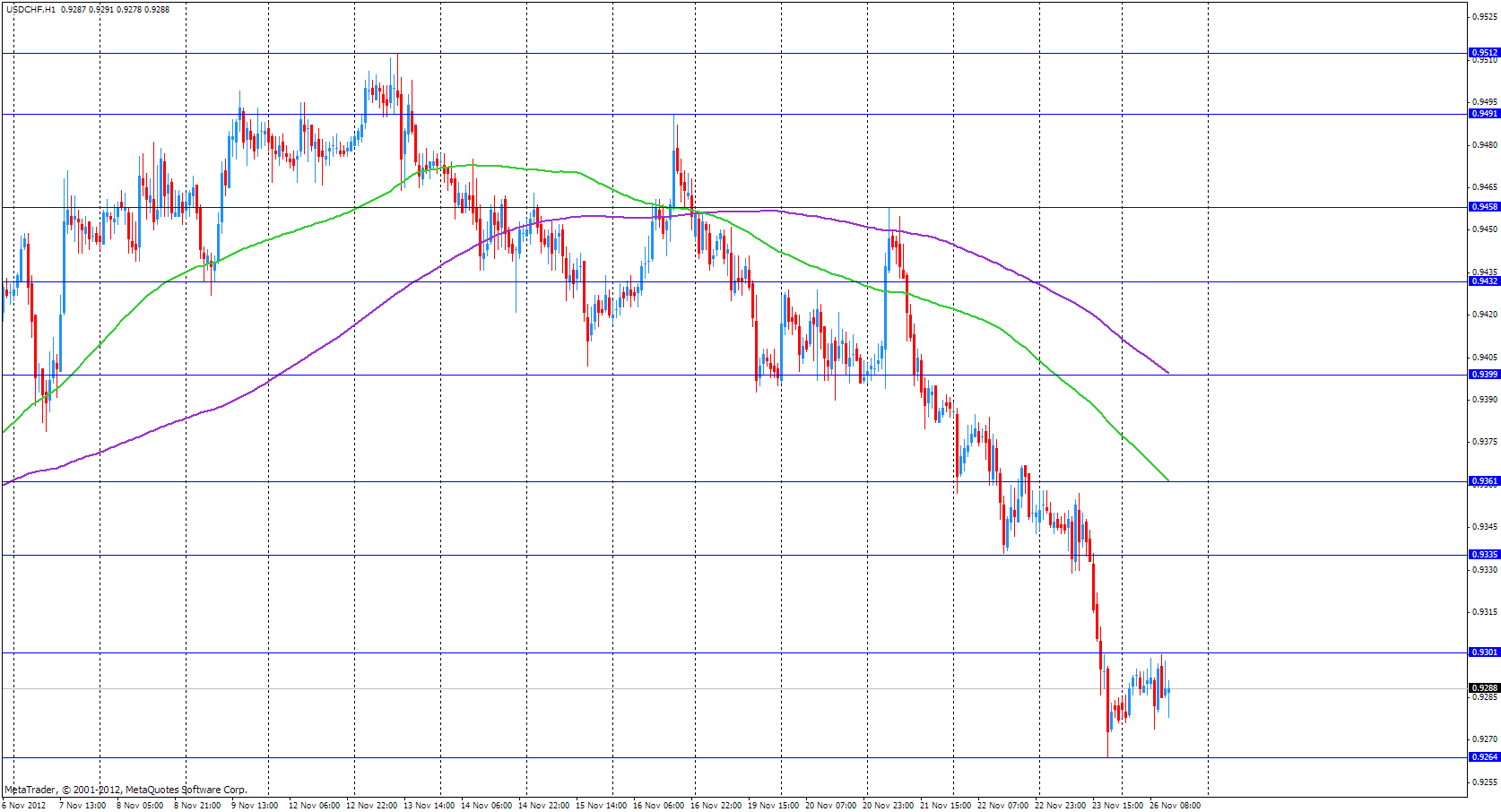Select the 0.9491 price level tag
The width and height of the screenshot is (1501, 812).
click(x=1485, y=114)
